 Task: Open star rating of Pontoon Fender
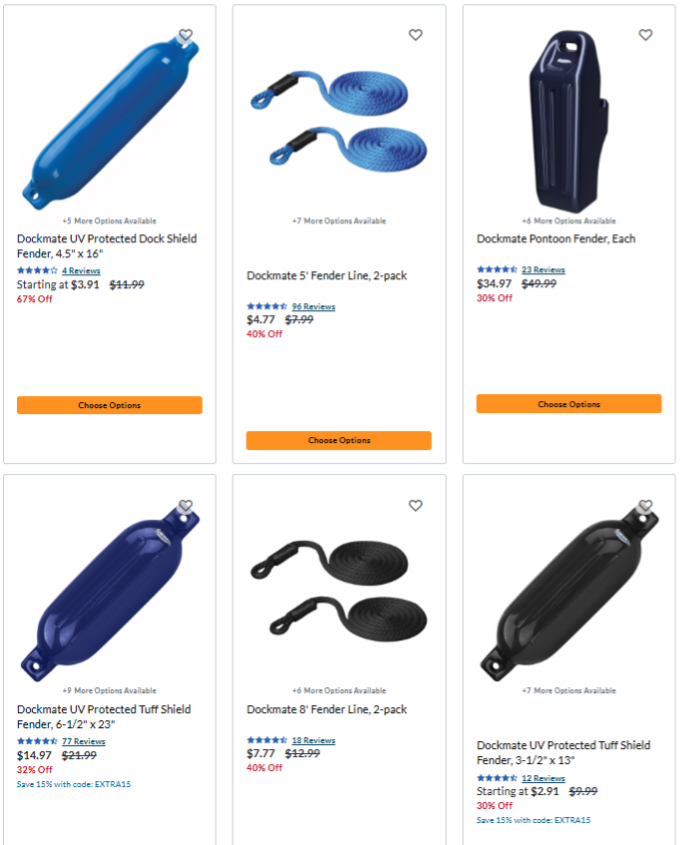496,269
